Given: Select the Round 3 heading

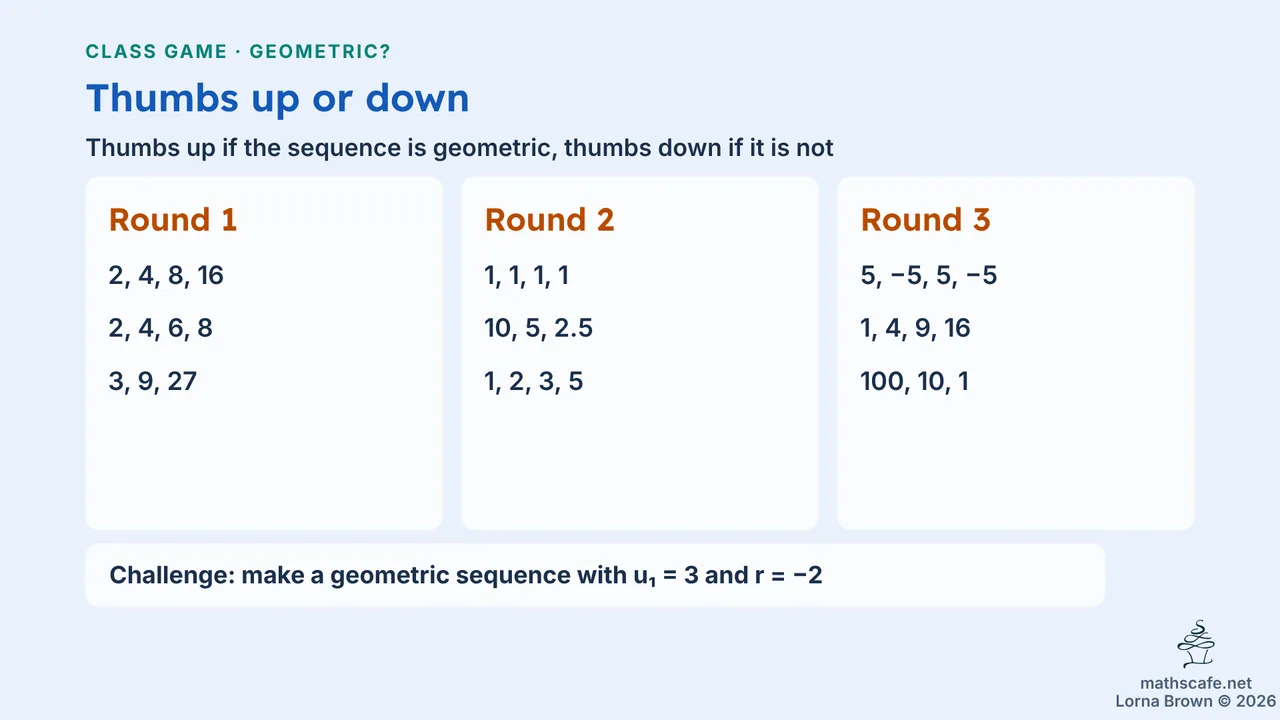Looking at the screenshot, I should point(925,220).
